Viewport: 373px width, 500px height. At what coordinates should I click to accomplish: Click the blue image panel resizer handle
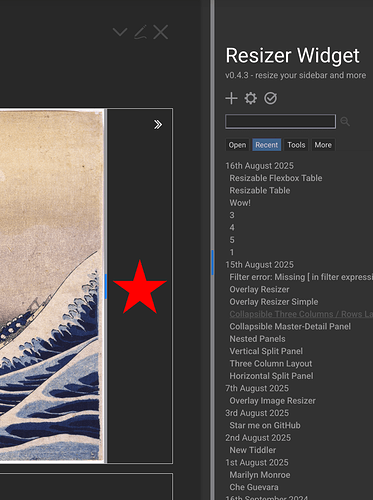click(106, 286)
